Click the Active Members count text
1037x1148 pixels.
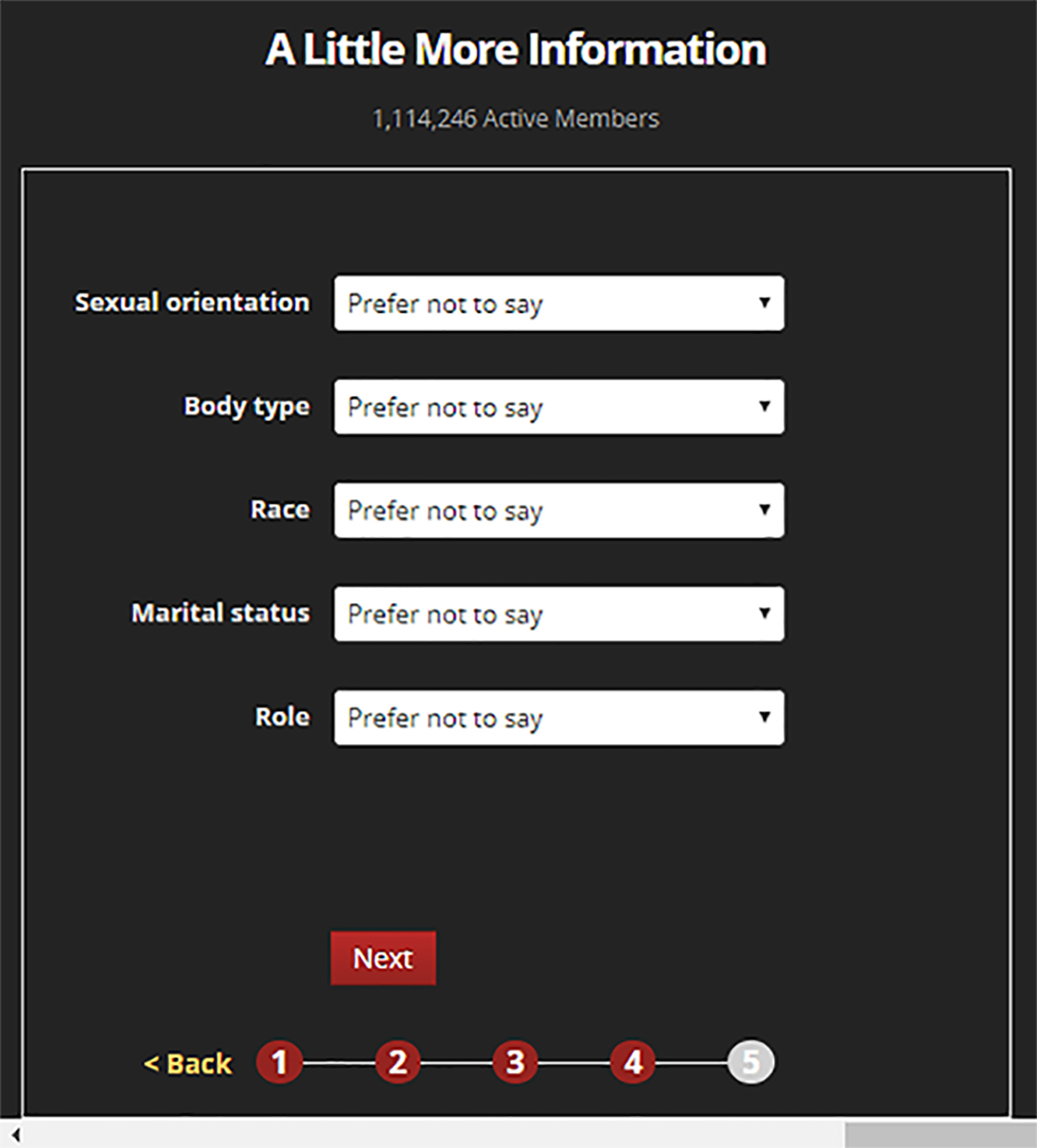[x=516, y=118]
